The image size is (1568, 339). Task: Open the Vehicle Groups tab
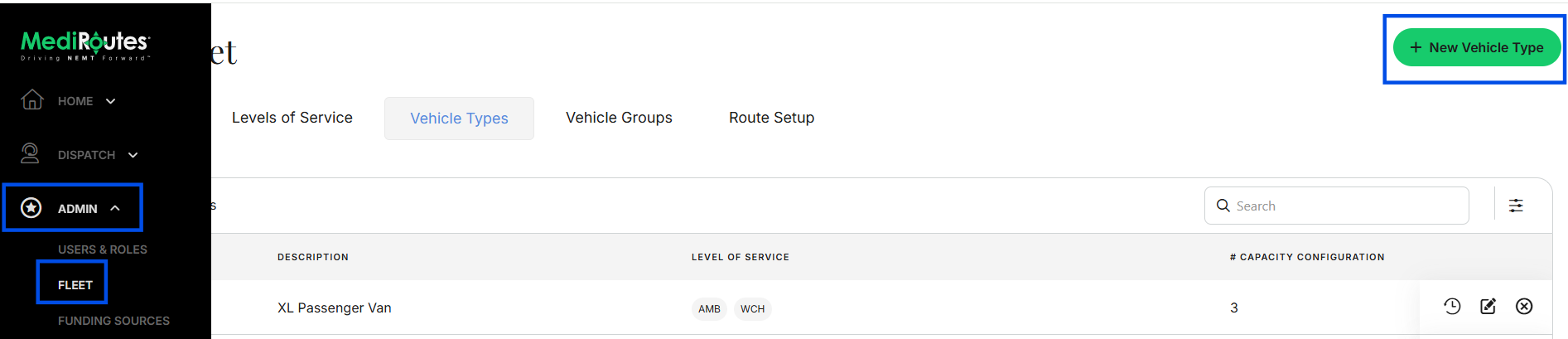click(619, 118)
